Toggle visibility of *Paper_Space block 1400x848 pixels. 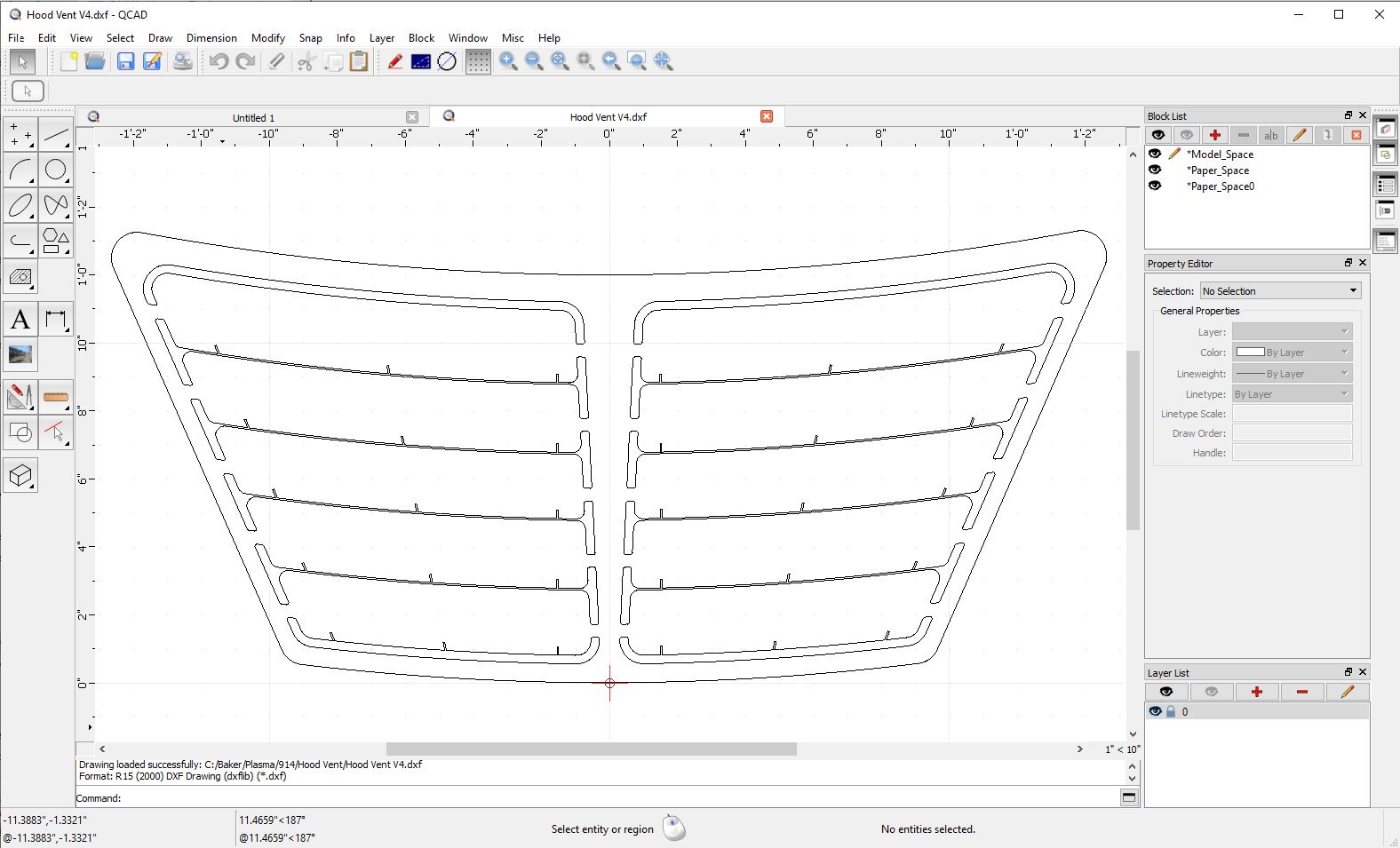[x=1155, y=170]
